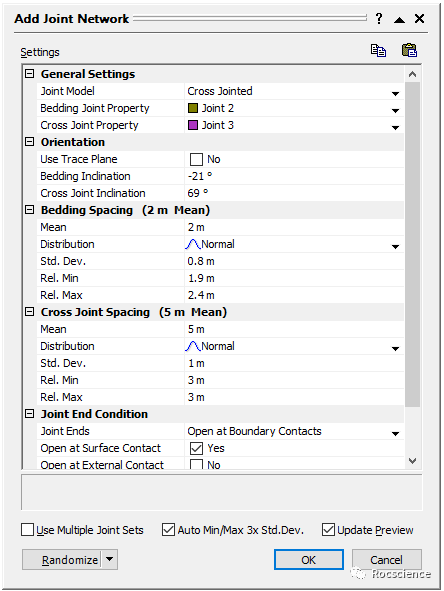Toggle Auto Min/Max 3x Std.Dev. checkbox

pos(168,530)
